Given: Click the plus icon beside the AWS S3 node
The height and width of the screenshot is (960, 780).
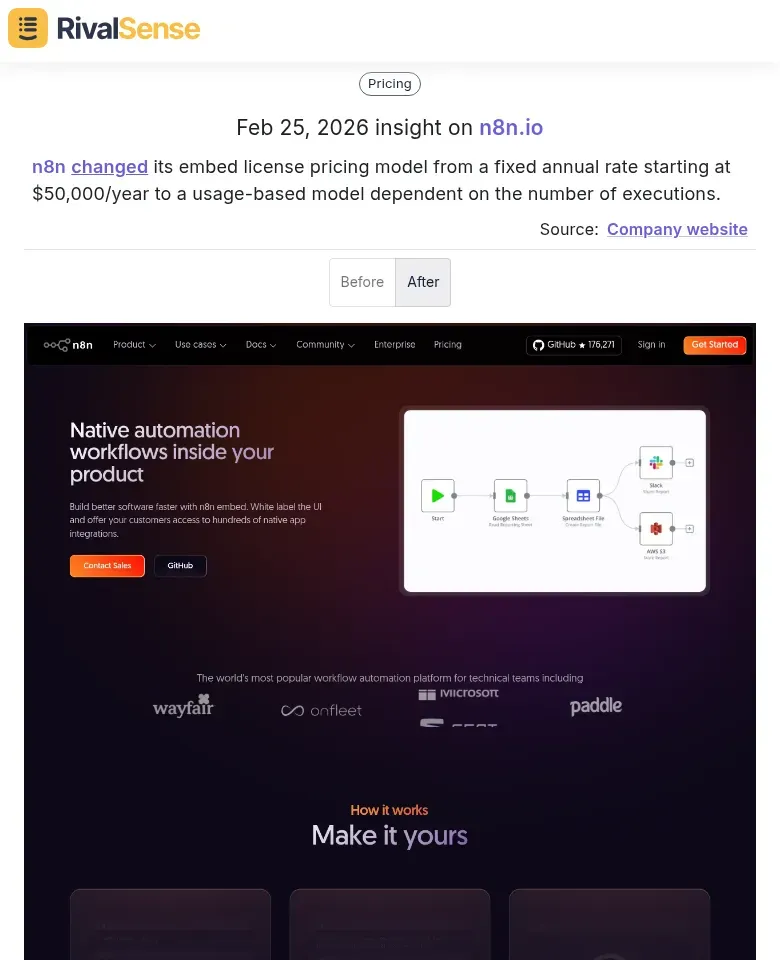Looking at the screenshot, I should pyautogui.click(x=688, y=530).
